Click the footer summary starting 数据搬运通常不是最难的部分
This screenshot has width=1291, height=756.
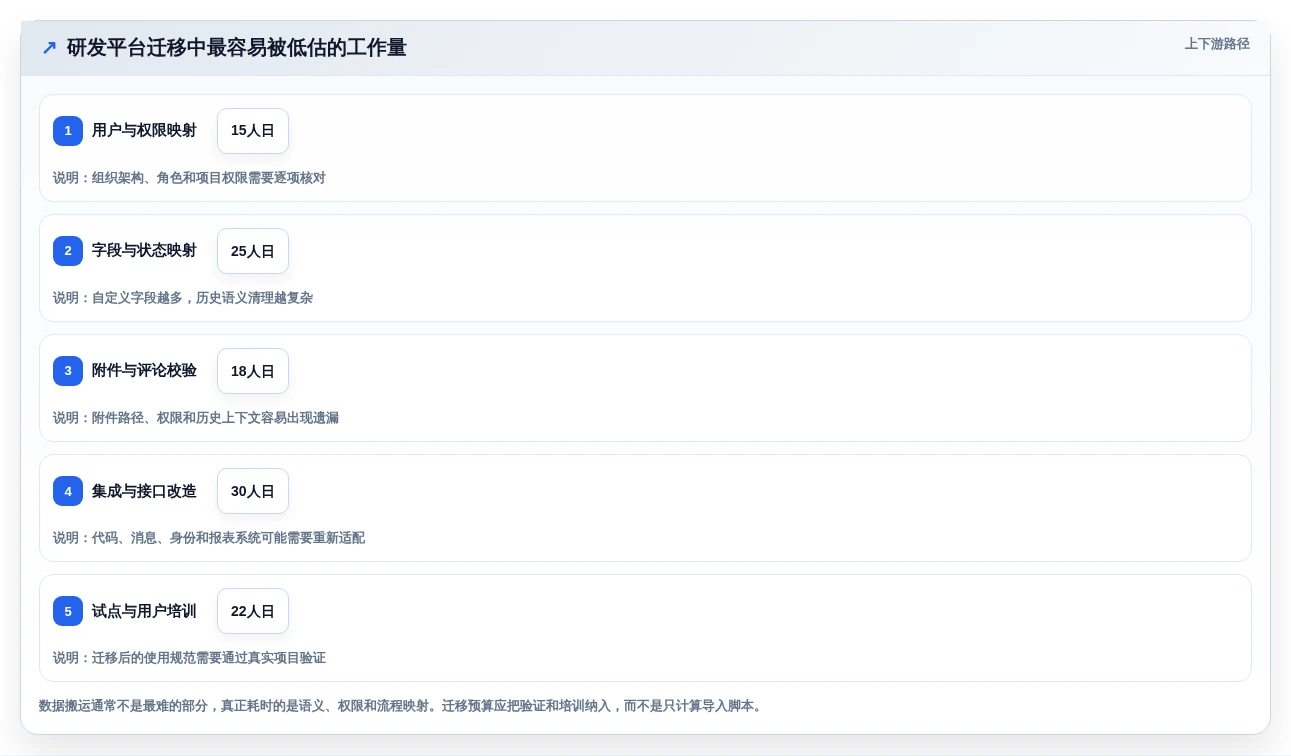pyautogui.click(x=403, y=706)
